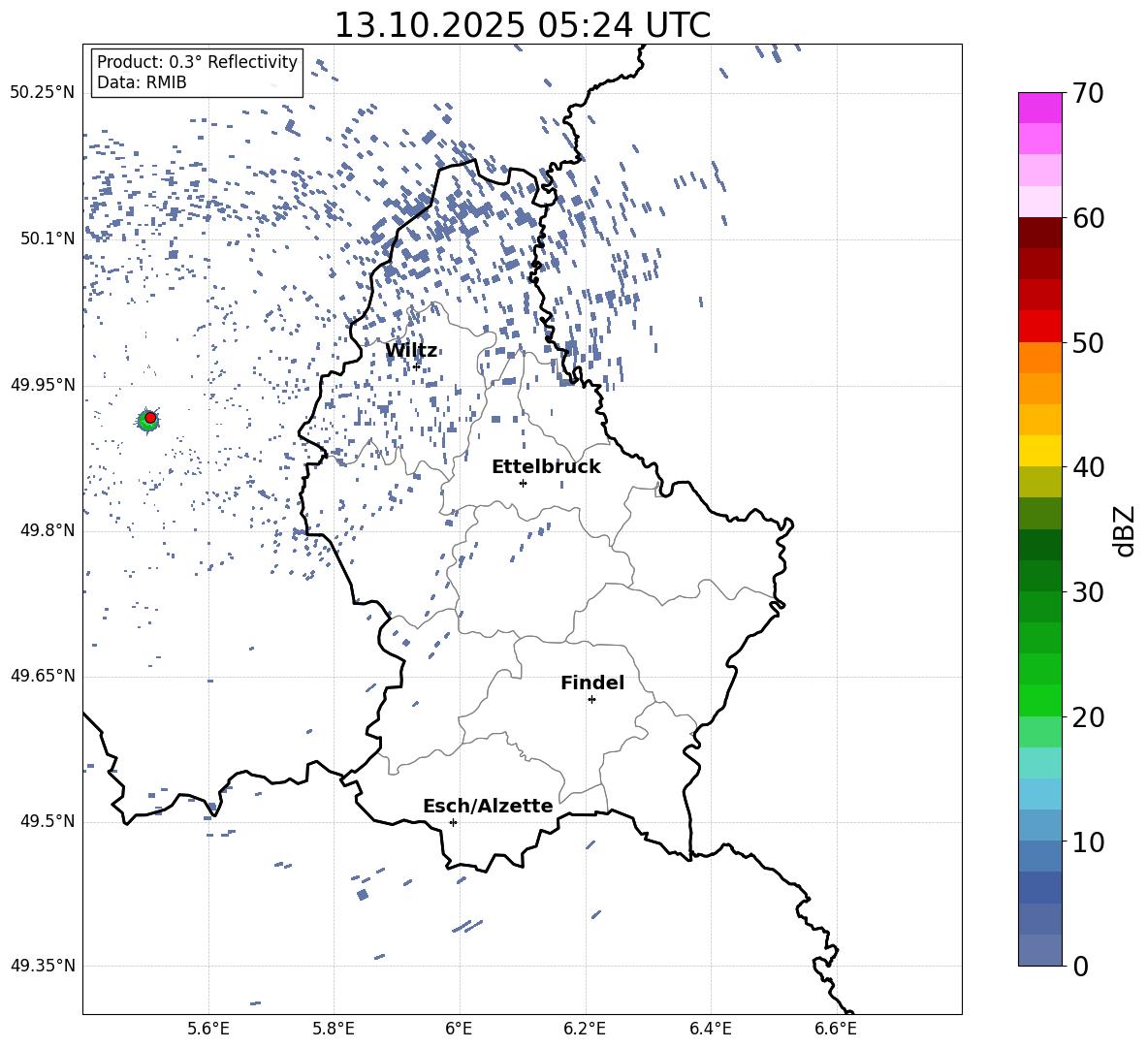Click the 5.6°E longitude label
Viewport: 1148px width, 1048px height.
(208, 1029)
